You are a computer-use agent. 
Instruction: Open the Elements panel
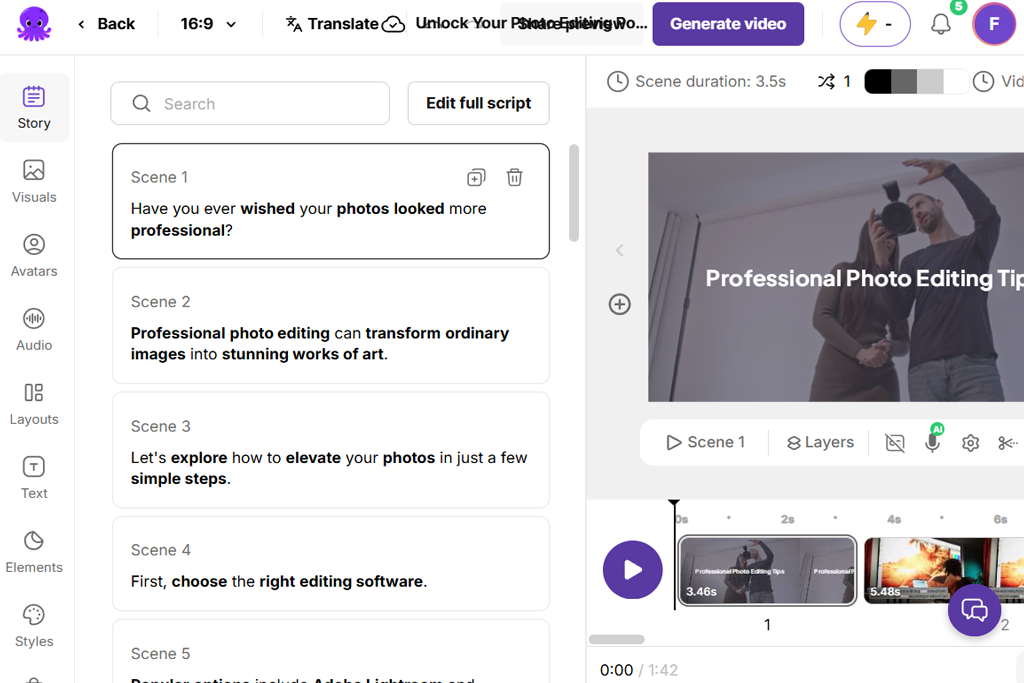pyautogui.click(x=34, y=552)
